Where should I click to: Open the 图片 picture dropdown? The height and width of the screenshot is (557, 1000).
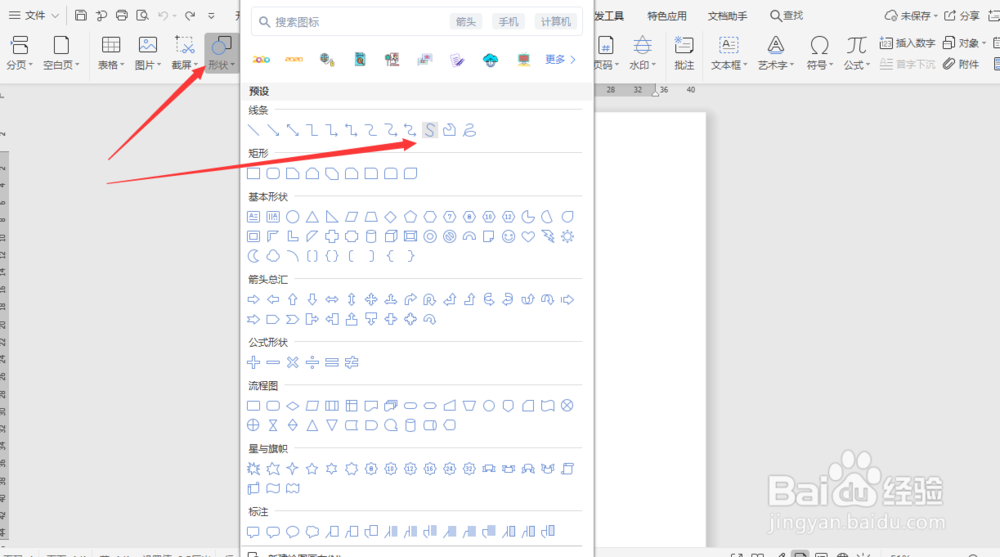148,53
